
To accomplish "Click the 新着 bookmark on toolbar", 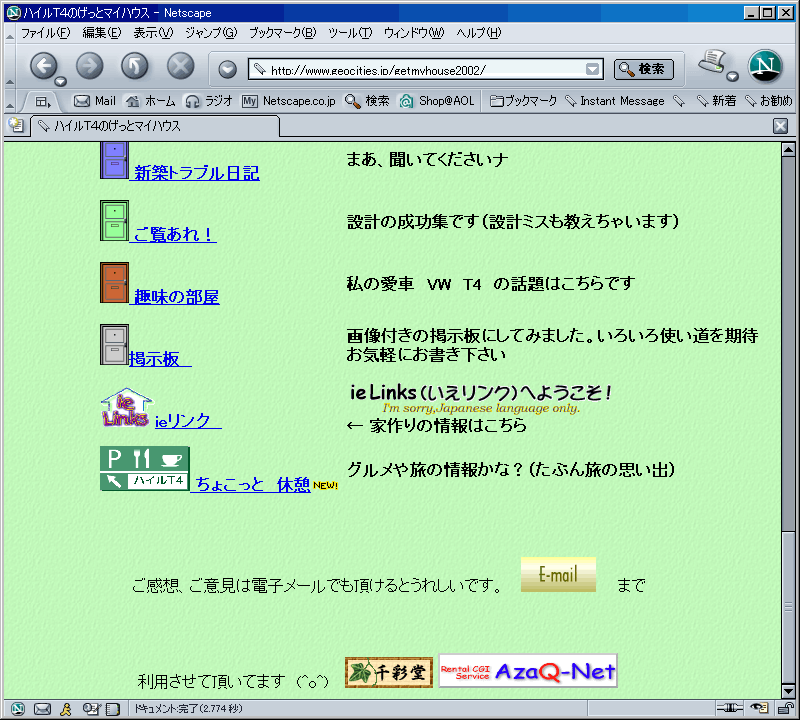I will click(716, 101).
